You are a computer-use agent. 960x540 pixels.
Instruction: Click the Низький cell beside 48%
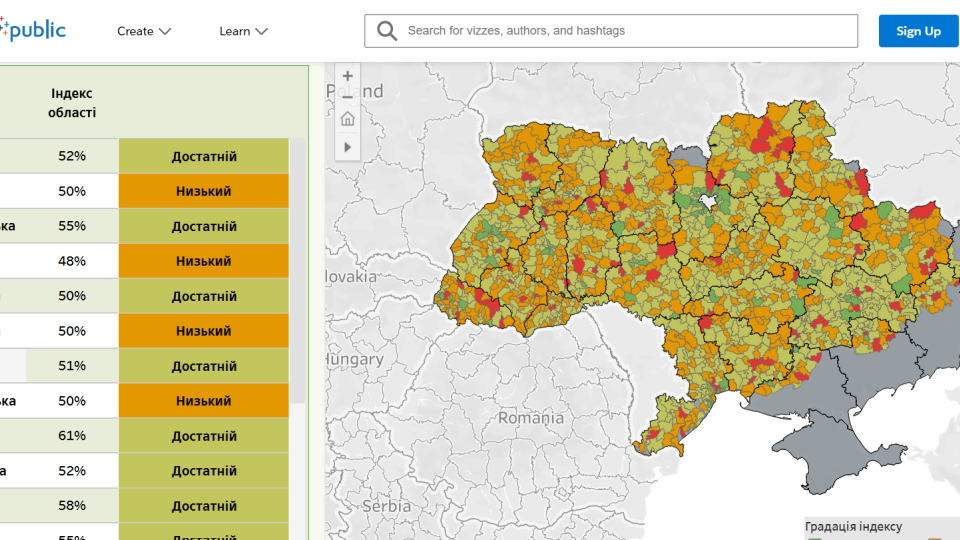pos(203,261)
